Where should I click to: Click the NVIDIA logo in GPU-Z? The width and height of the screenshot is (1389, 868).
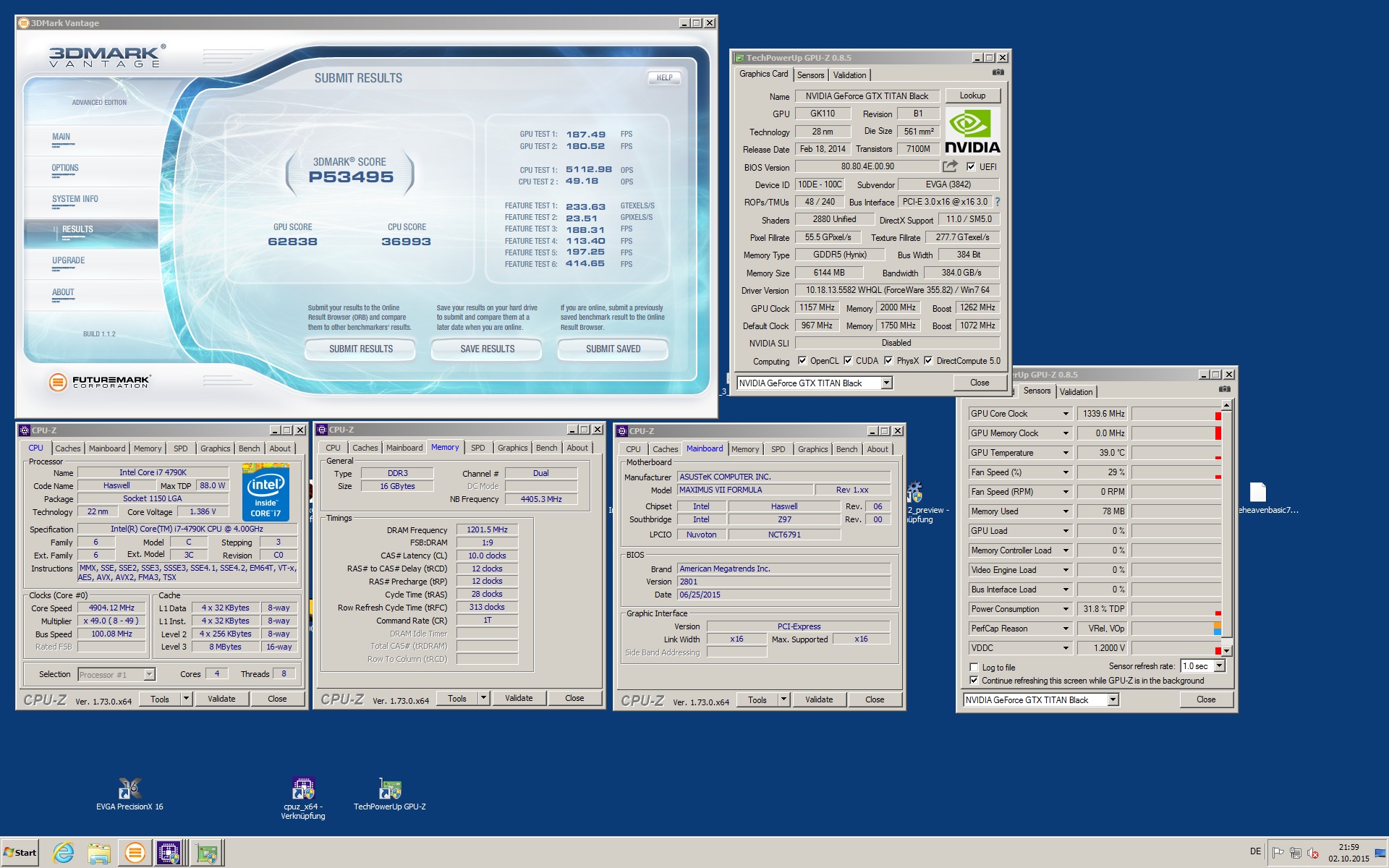coord(972,131)
